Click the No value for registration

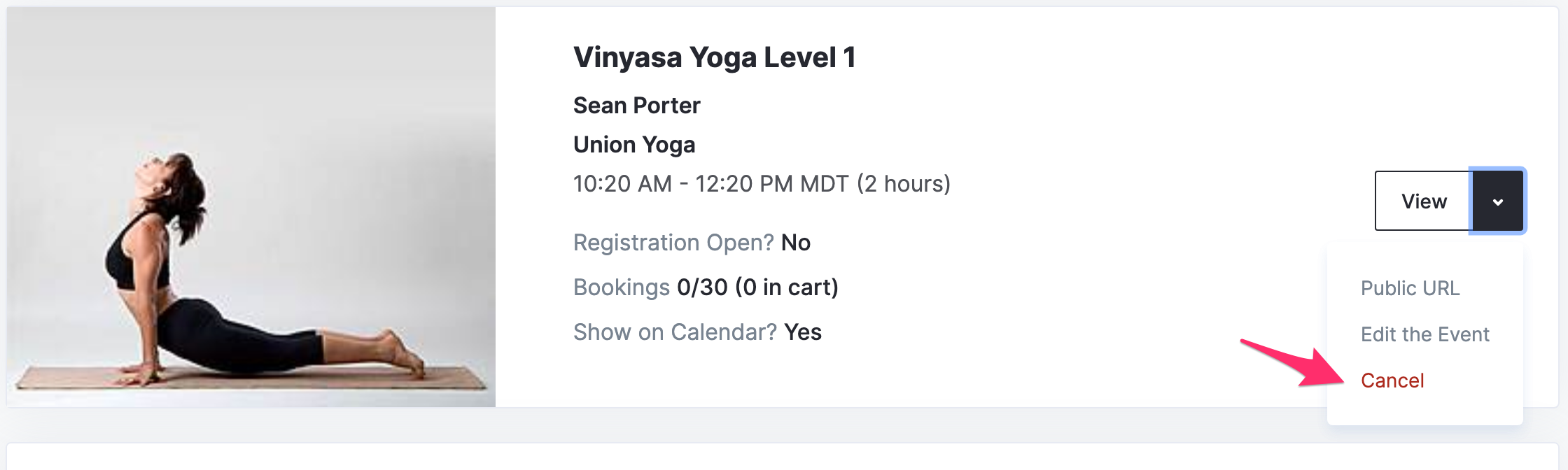796,243
